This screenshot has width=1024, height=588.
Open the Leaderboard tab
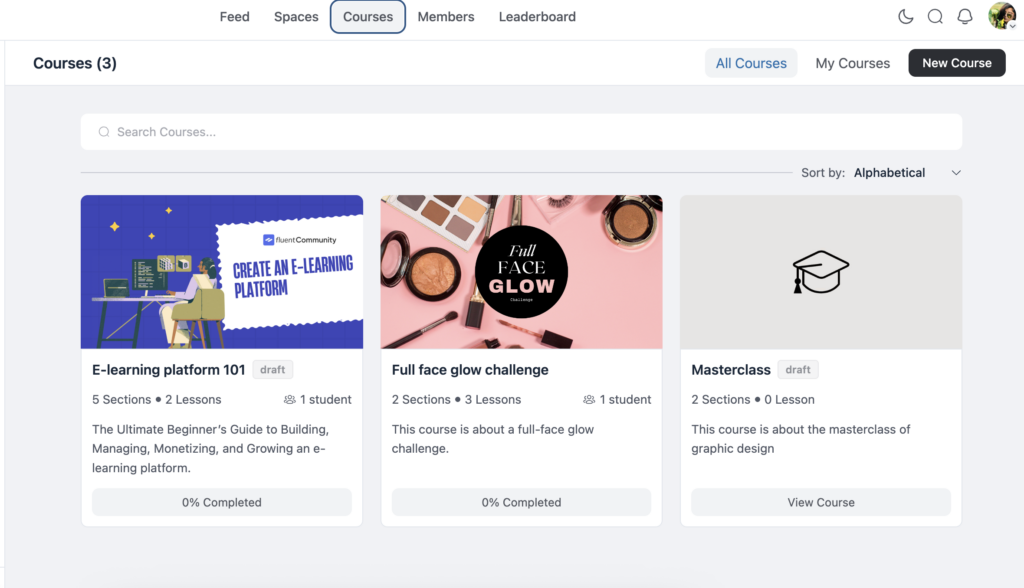537,16
